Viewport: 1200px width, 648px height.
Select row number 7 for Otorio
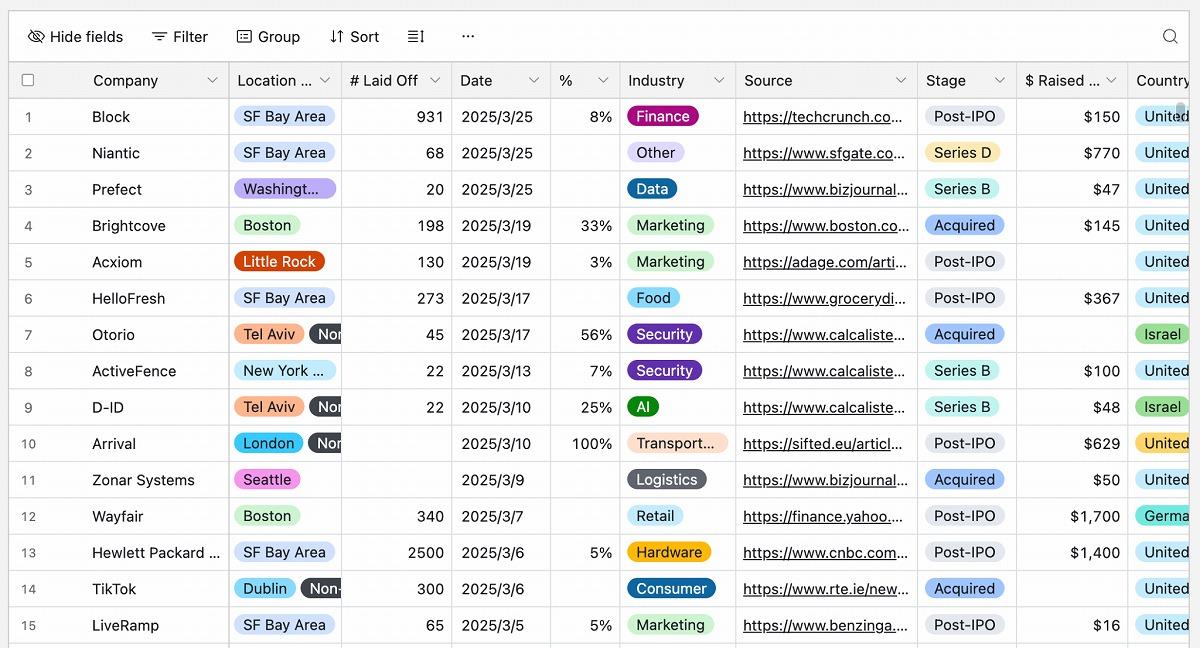point(28,335)
